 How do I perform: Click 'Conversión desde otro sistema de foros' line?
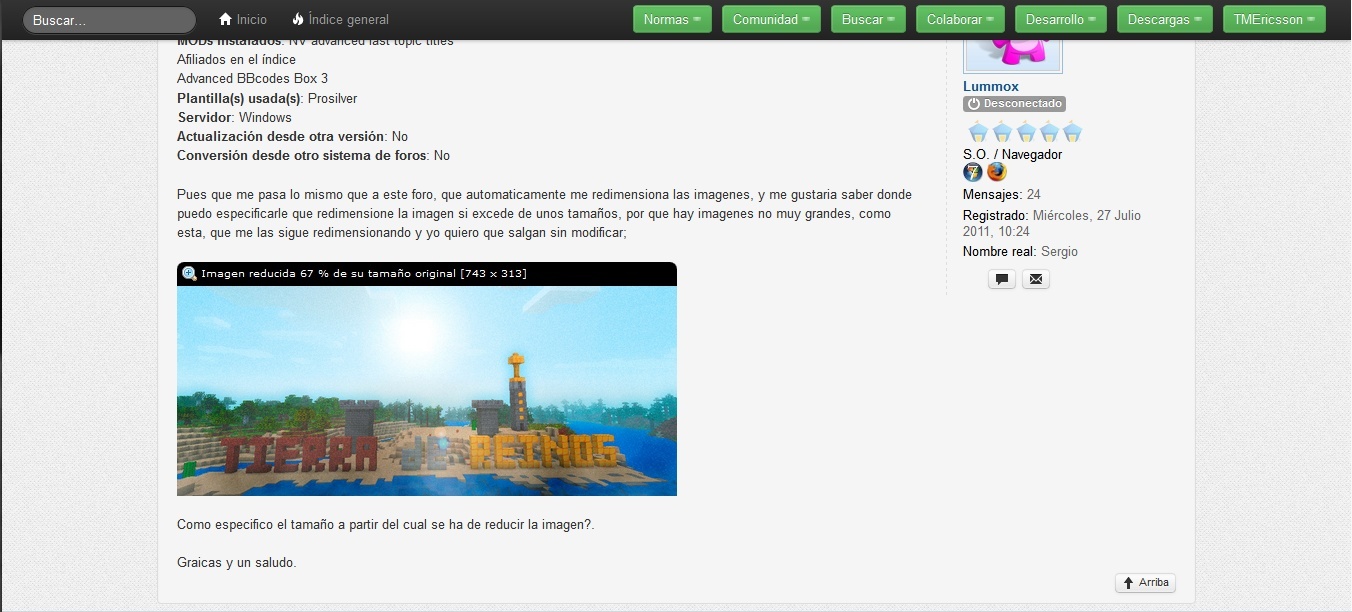click(x=313, y=155)
